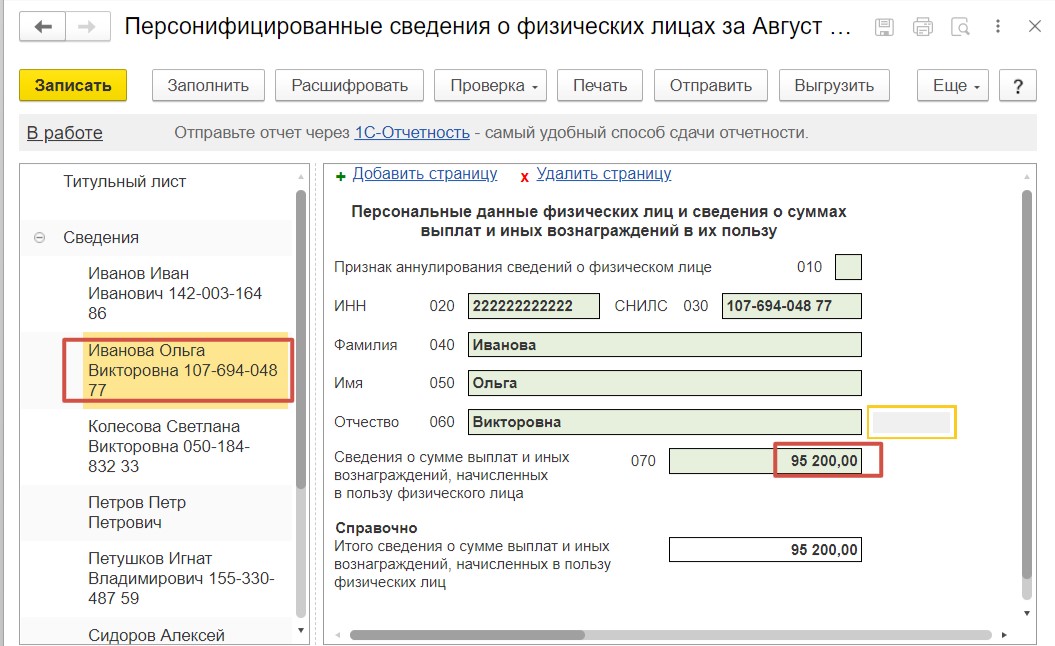Click the save diskette icon in header
Screen dimensions: 1055x646
(884, 27)
